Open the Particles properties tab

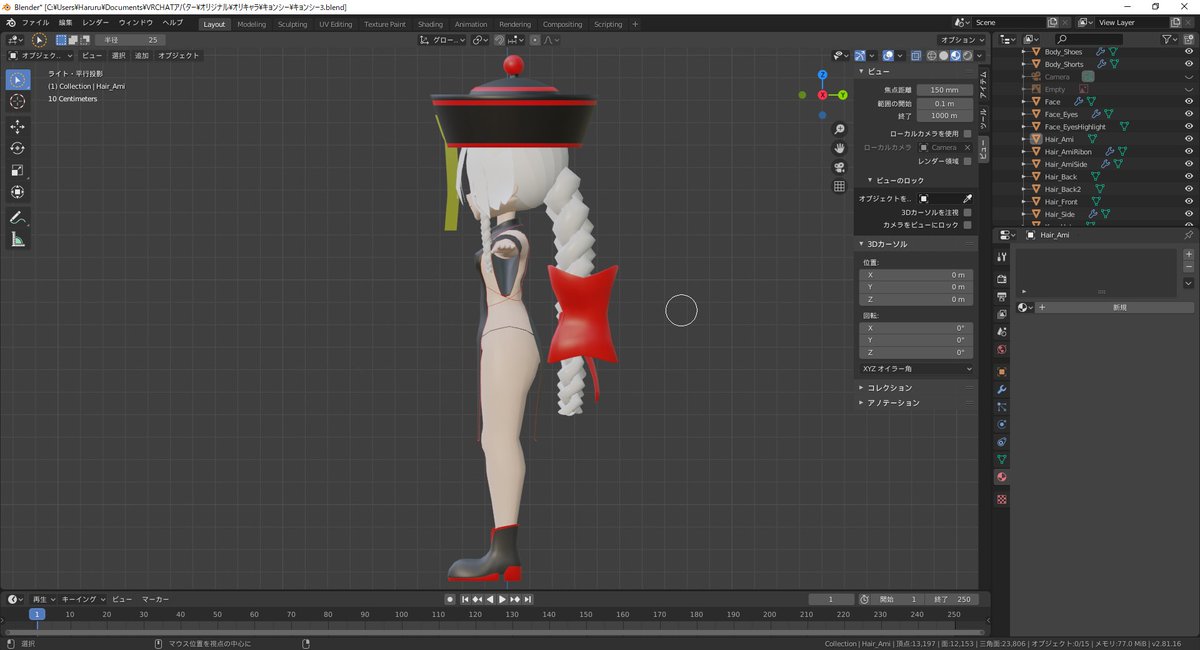point(1002,407)
